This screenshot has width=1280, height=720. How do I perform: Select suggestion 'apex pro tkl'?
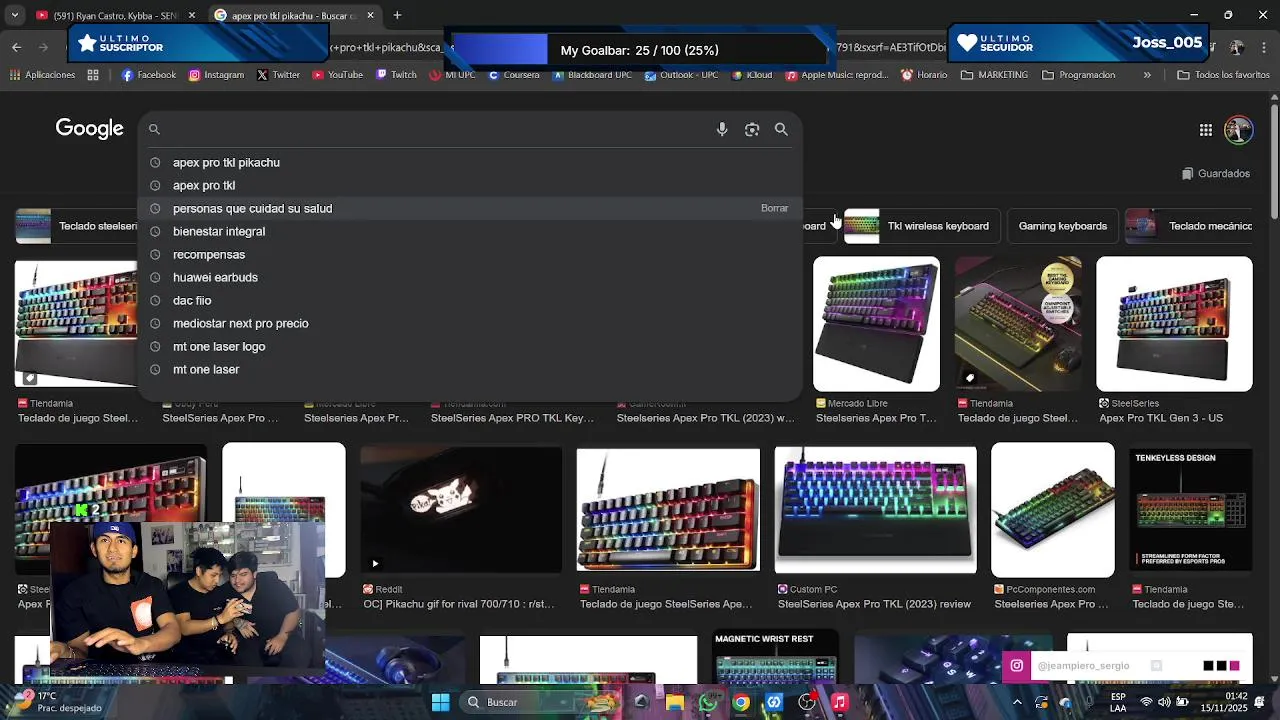[x=470, y=185]
